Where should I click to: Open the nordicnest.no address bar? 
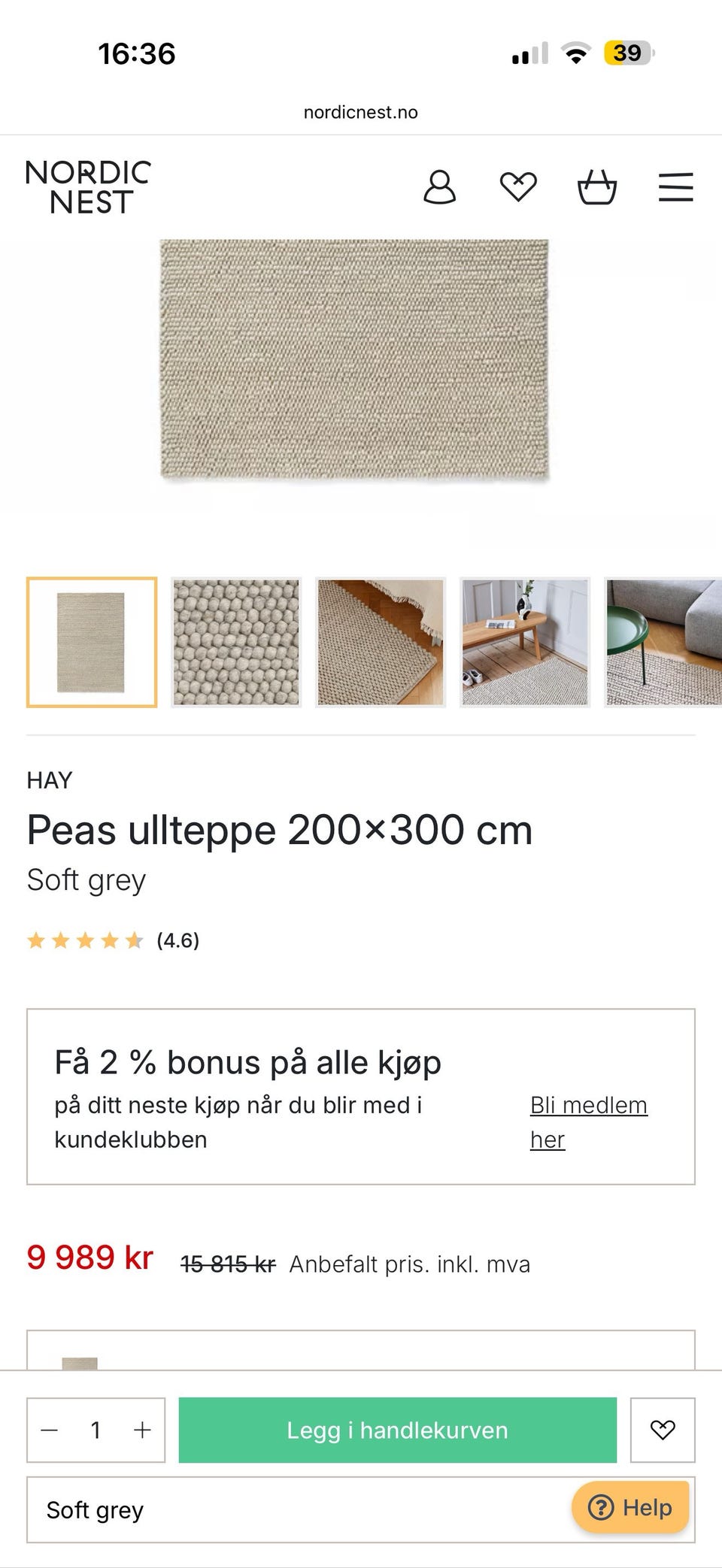(360, 112)
